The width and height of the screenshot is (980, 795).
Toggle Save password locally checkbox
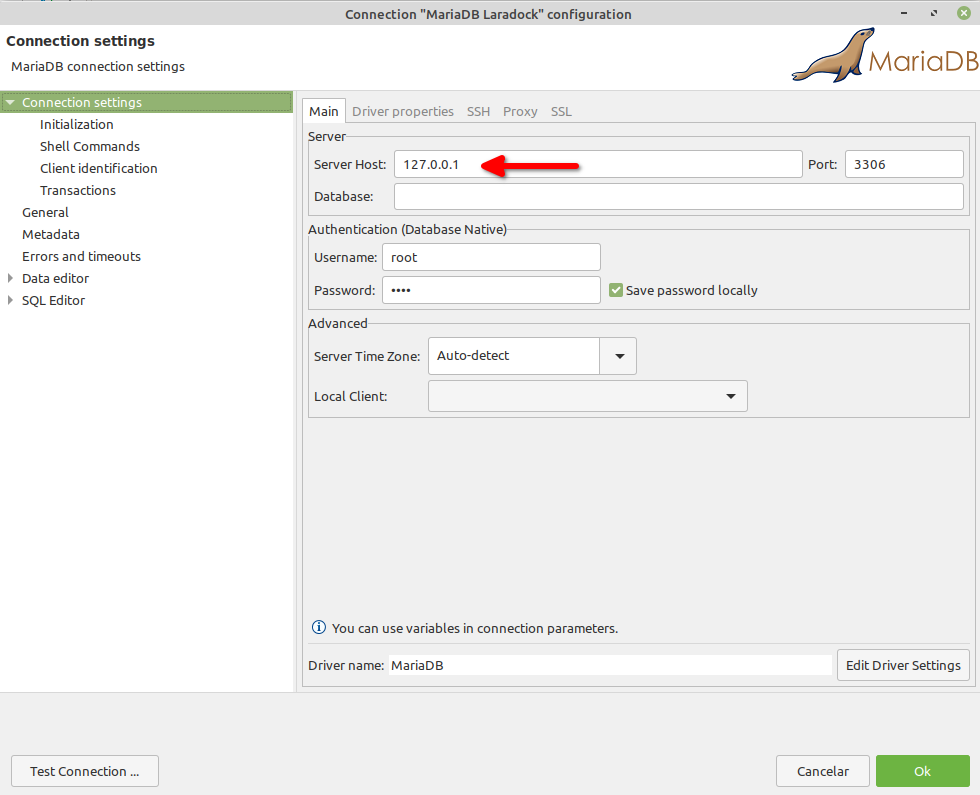coord(616,290)
